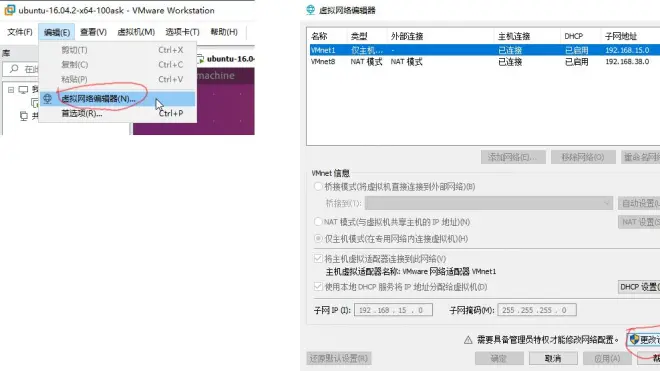Image resolution: width=660 pixels, height=371 pixels.
Task: Open the 桥接到 adapter dropdown
Action: point(488,203)
